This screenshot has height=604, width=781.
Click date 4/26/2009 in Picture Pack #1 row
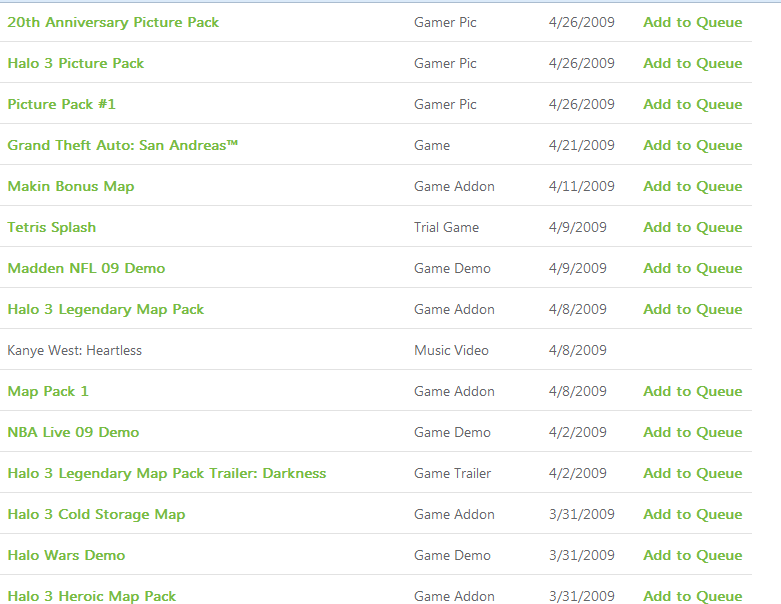click(x=582, y=104)
